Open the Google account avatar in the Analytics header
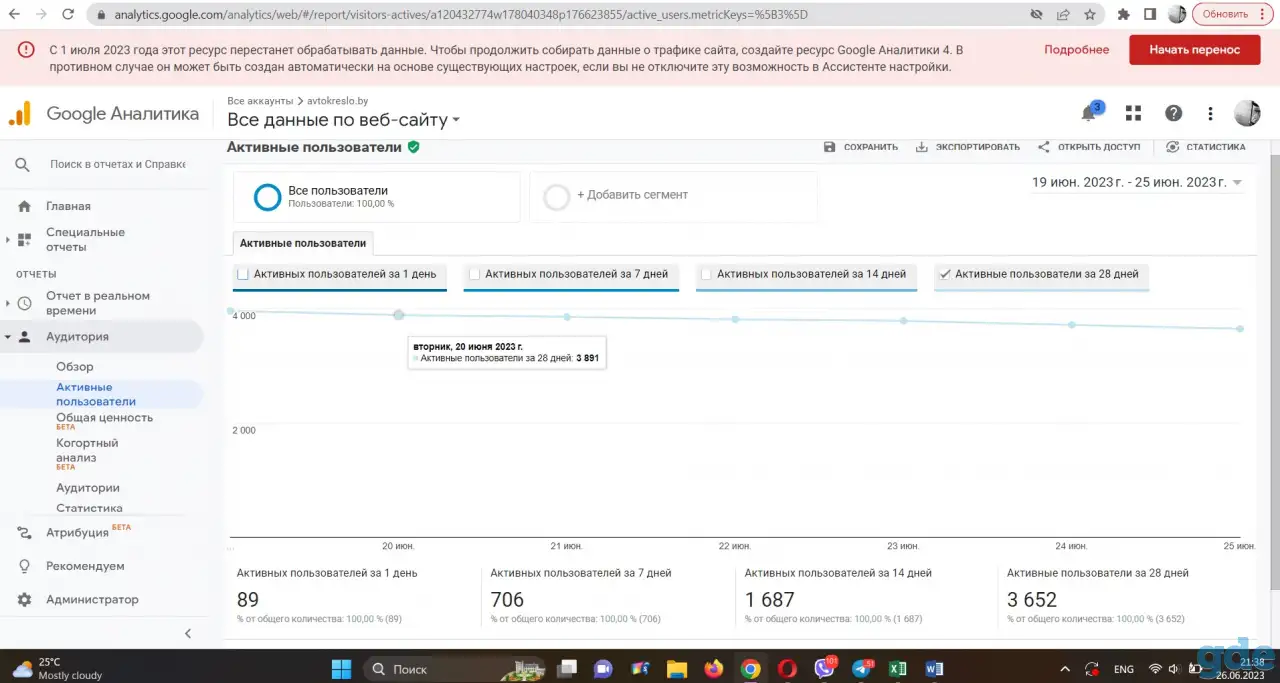The height and width of the screenshot is (683, 1280). pyautogui.click(x=1247, y=113)
